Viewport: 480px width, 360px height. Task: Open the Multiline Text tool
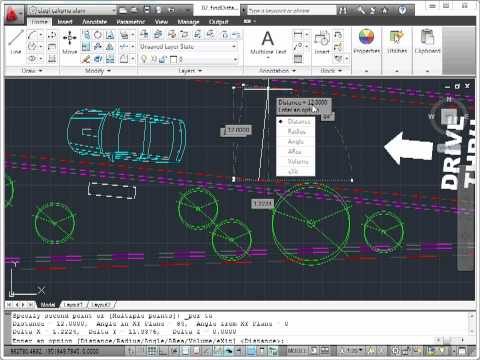[268, 43]
